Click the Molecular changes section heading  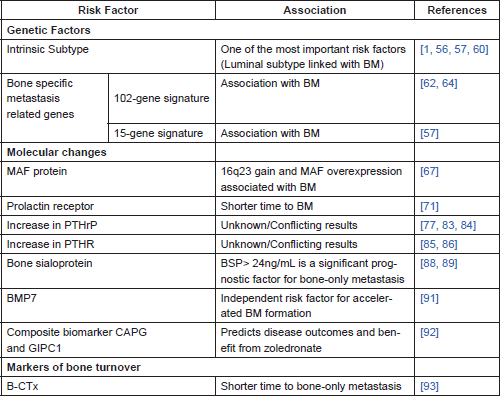[x=57, y=152]
